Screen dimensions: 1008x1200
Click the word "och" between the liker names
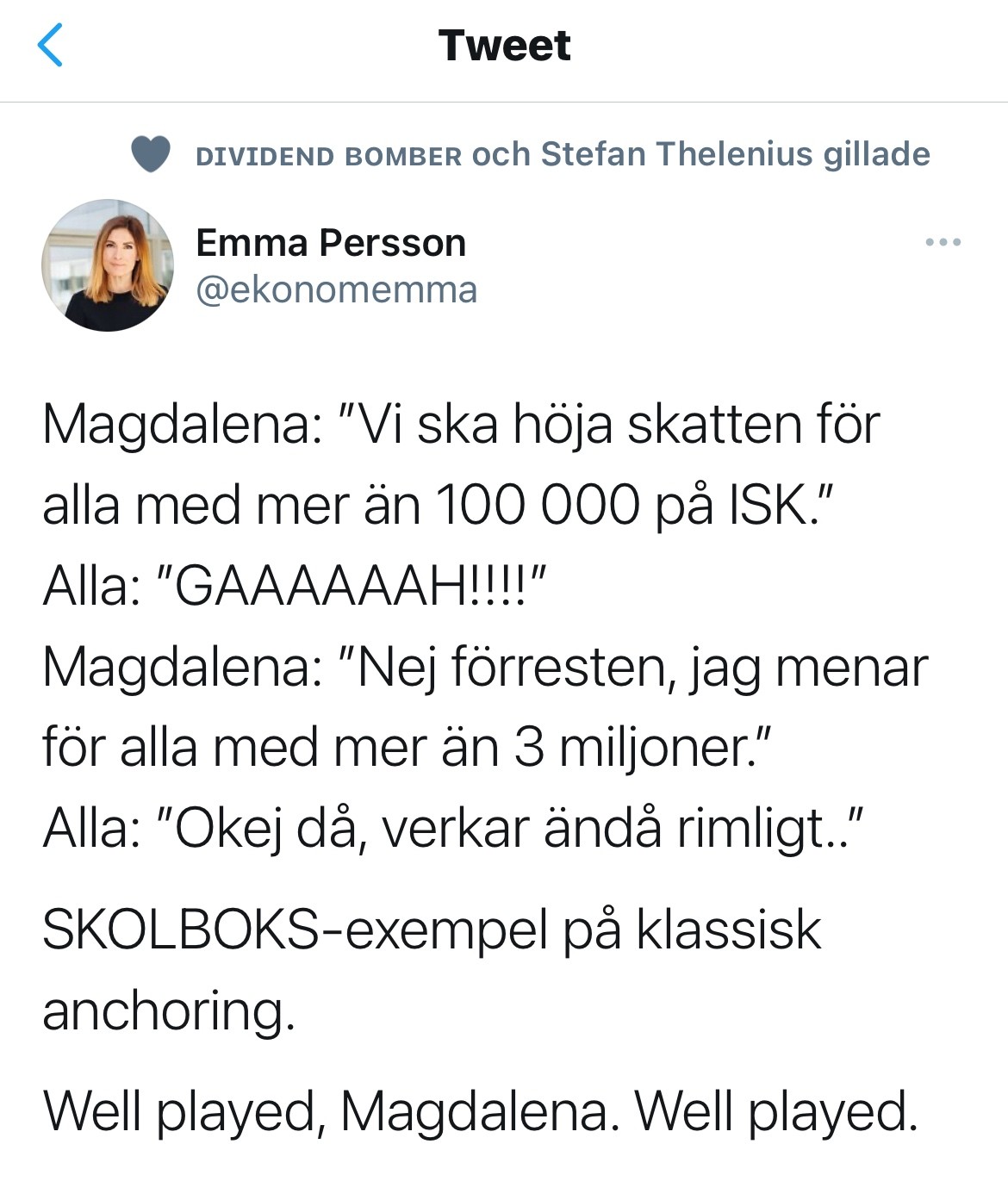[x=501, y=155]
